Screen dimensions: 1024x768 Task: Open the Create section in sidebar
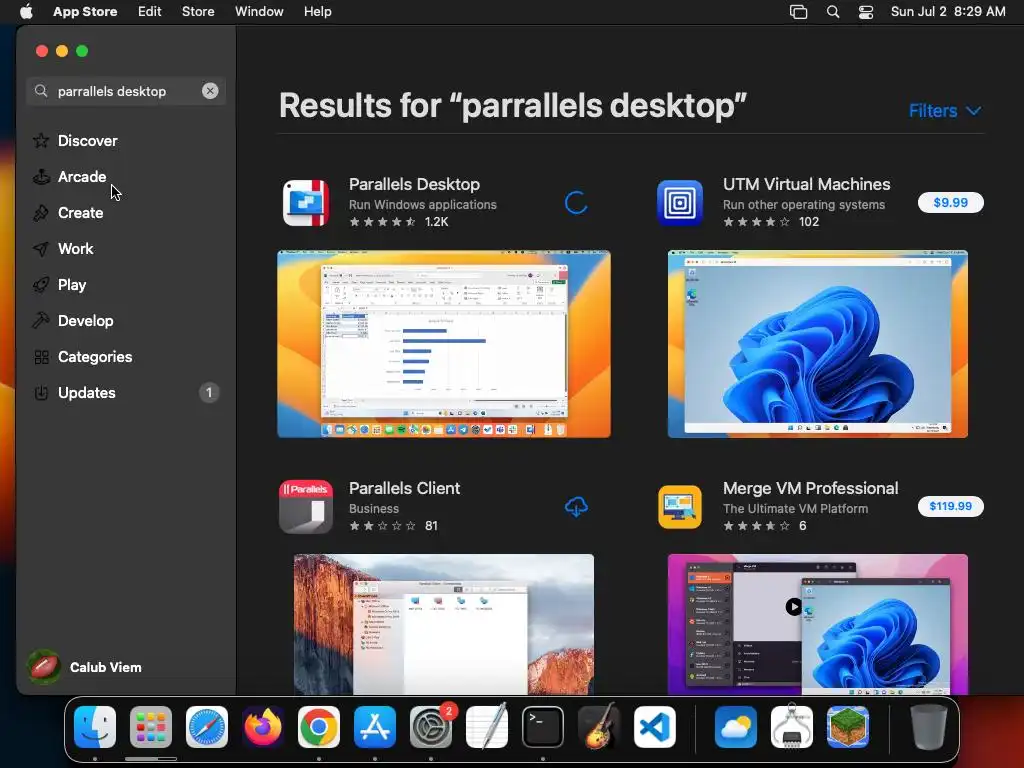point(80,212)
